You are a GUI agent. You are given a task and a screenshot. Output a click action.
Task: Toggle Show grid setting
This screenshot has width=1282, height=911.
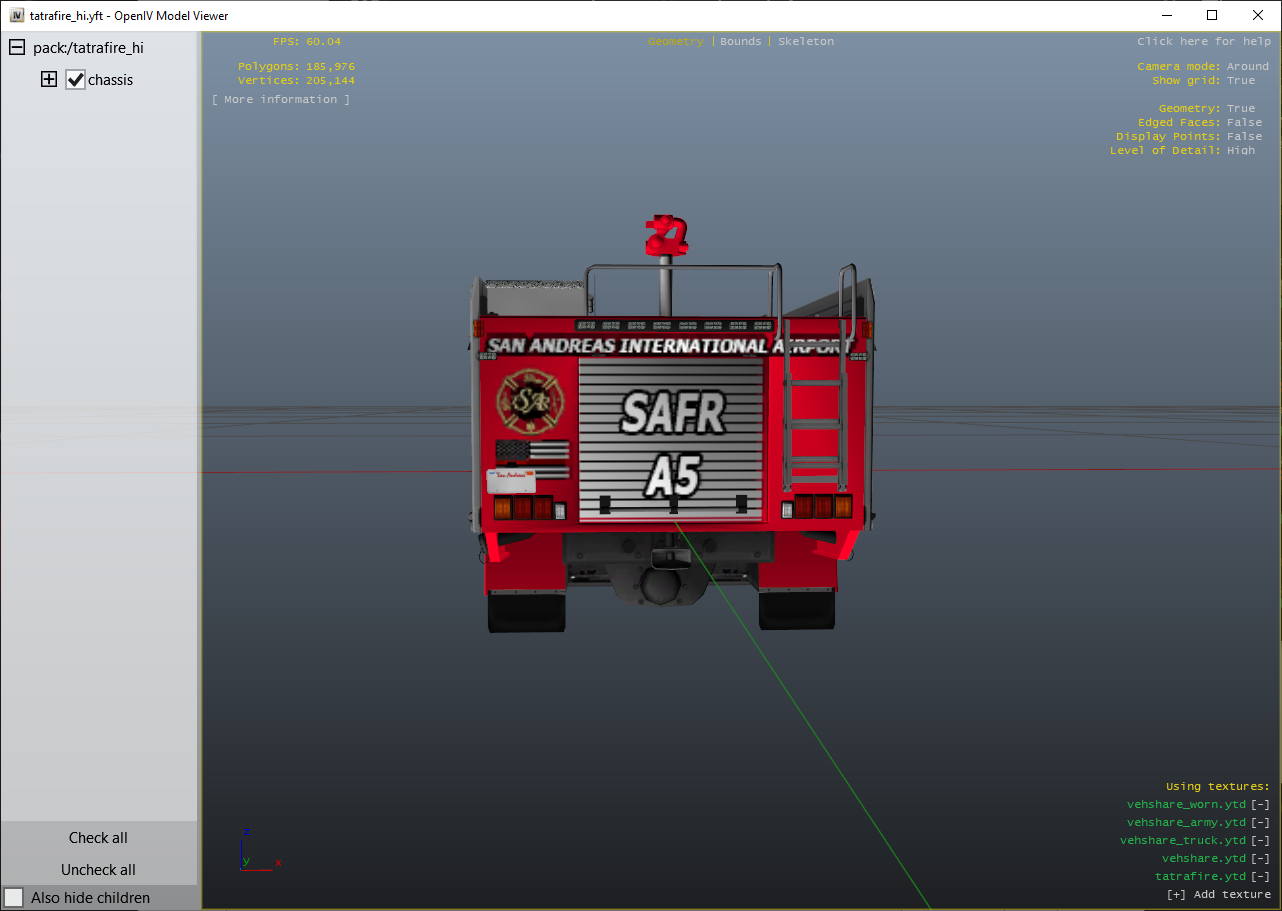1241,81
